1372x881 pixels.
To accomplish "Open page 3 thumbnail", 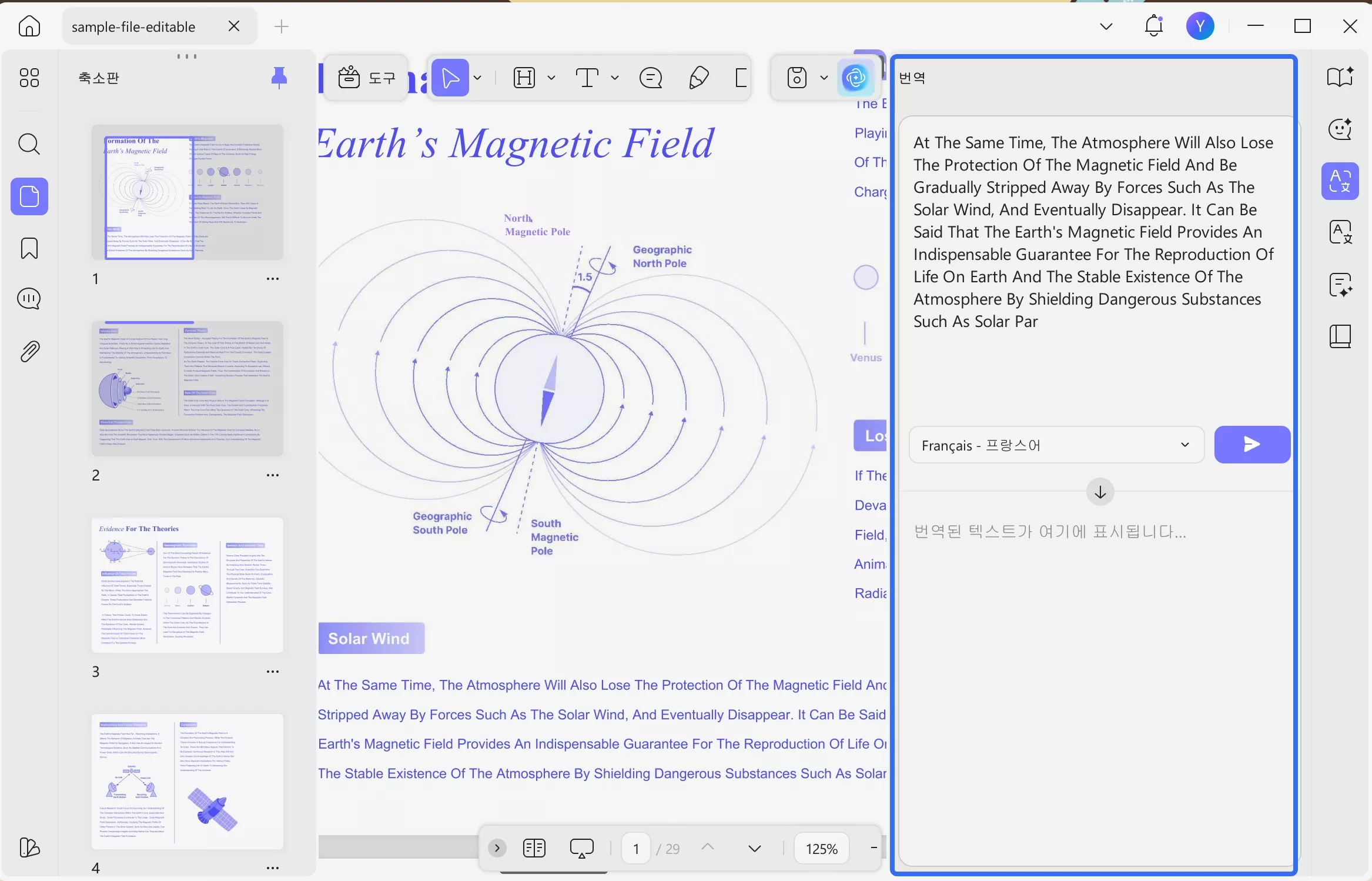I will pos(188,585).
